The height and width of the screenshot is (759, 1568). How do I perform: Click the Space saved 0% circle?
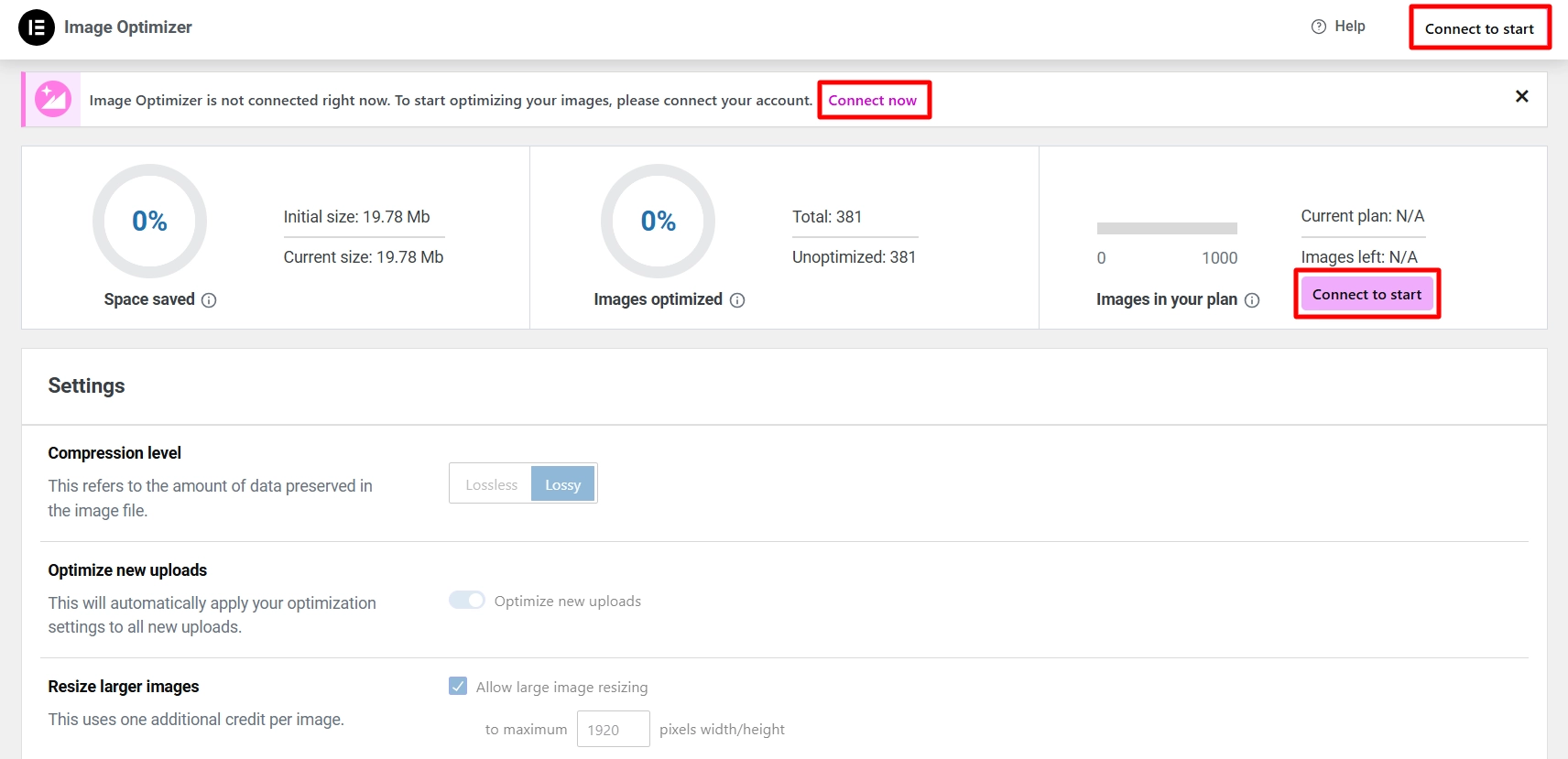149,221
